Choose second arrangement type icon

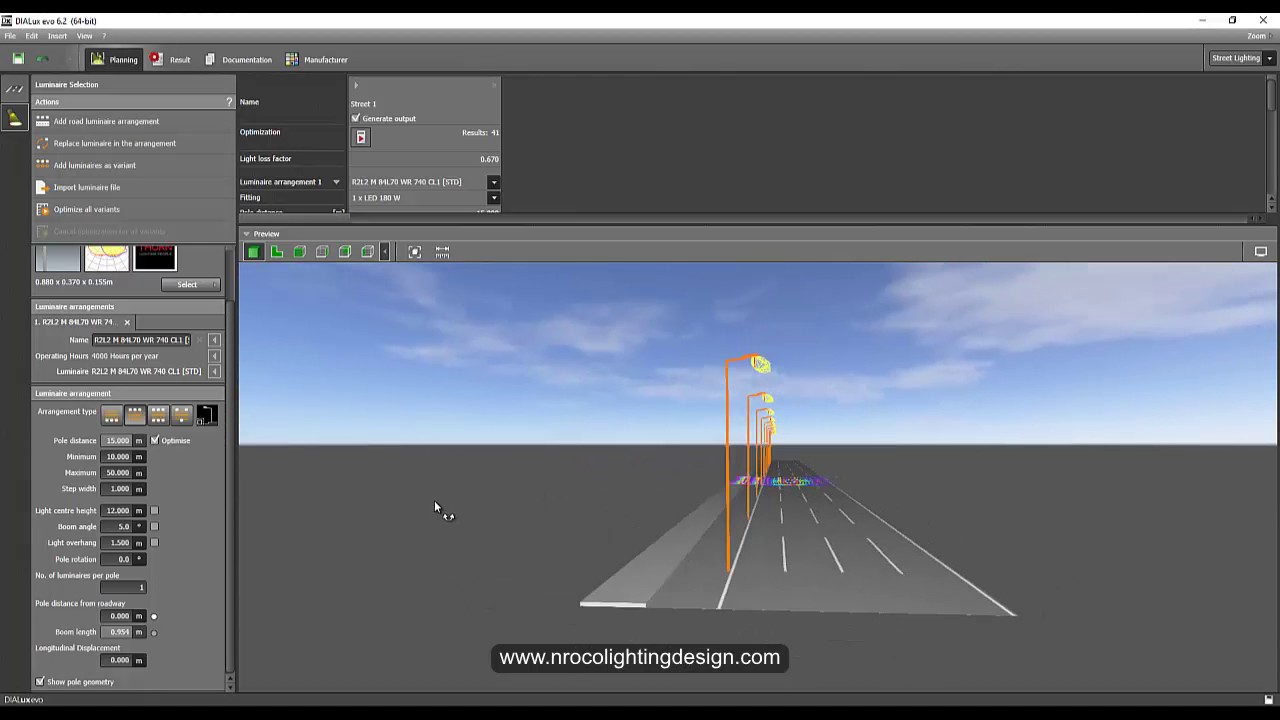coord(134,415)
